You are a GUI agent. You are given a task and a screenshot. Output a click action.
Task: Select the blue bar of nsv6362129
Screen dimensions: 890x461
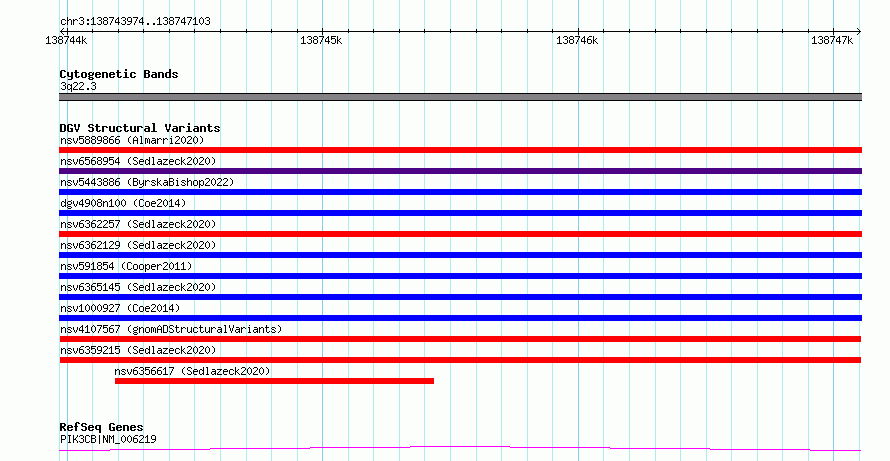click(460, 255)
